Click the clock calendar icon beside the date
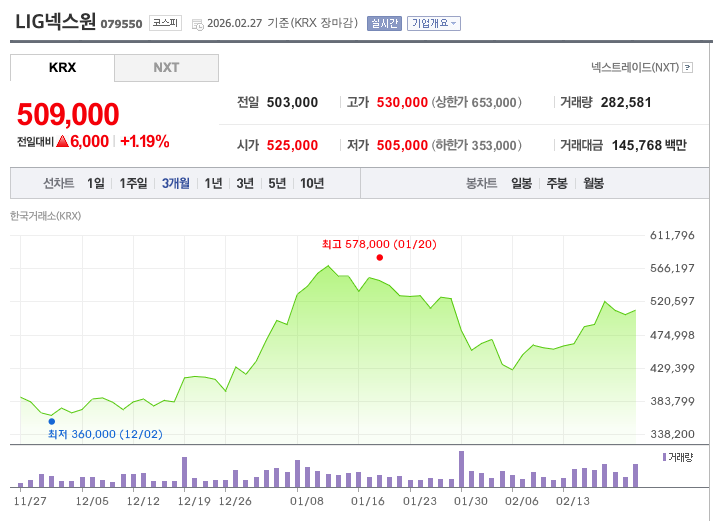Viewport: 713px width, 521px height. [198, 25]
